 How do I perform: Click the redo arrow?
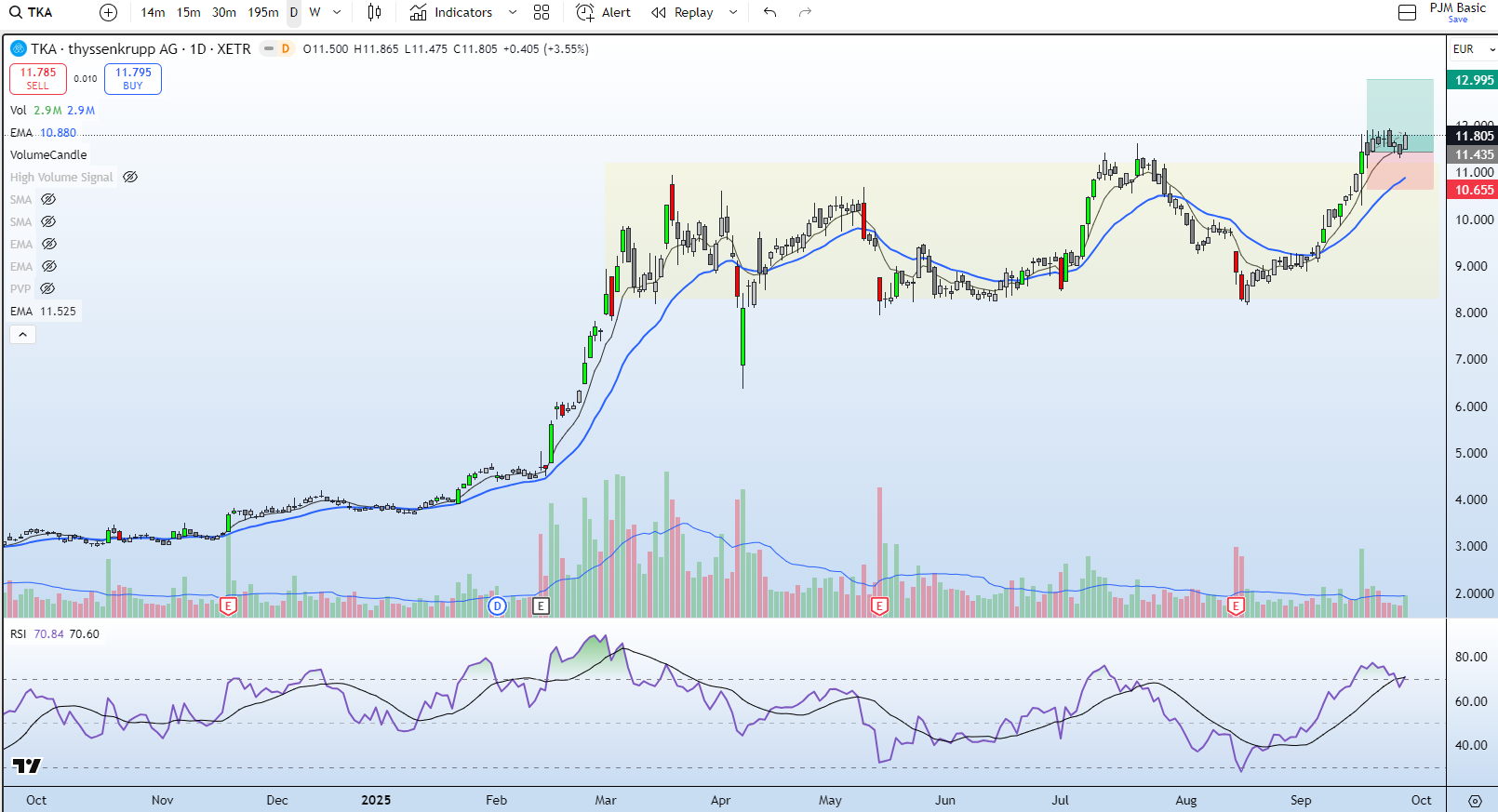[x=806, y=12]
